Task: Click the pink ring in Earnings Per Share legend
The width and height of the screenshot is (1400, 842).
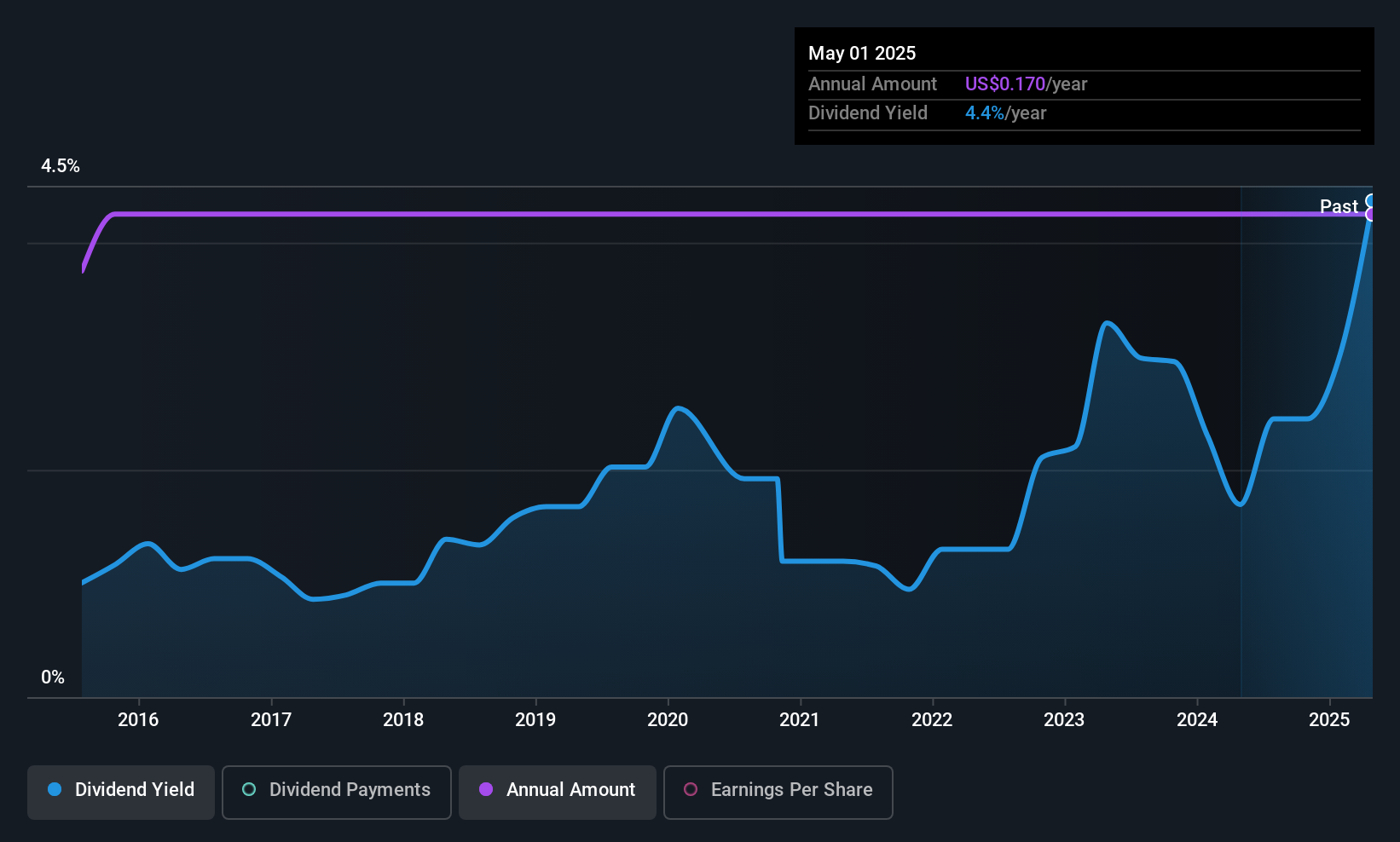Action: pyautogui.click(x=691, y=789)
